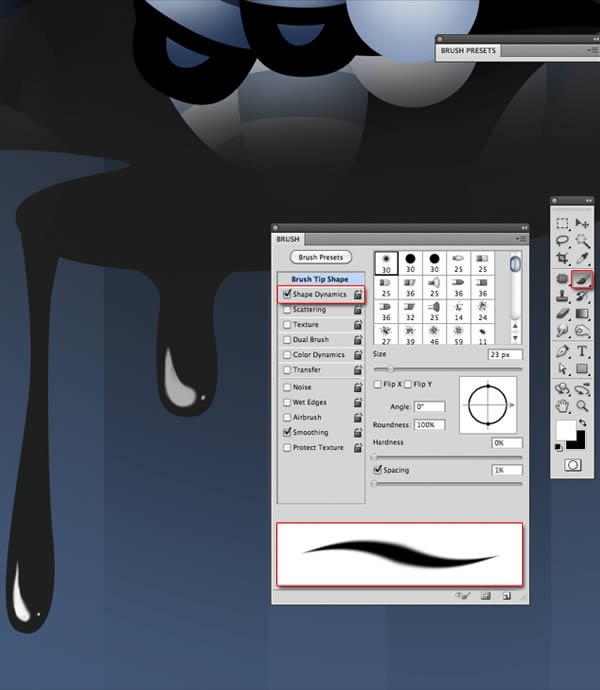600x690 pixels.
Task: Select the Brush Tip Shape section
Action: [x=320, y=279]
